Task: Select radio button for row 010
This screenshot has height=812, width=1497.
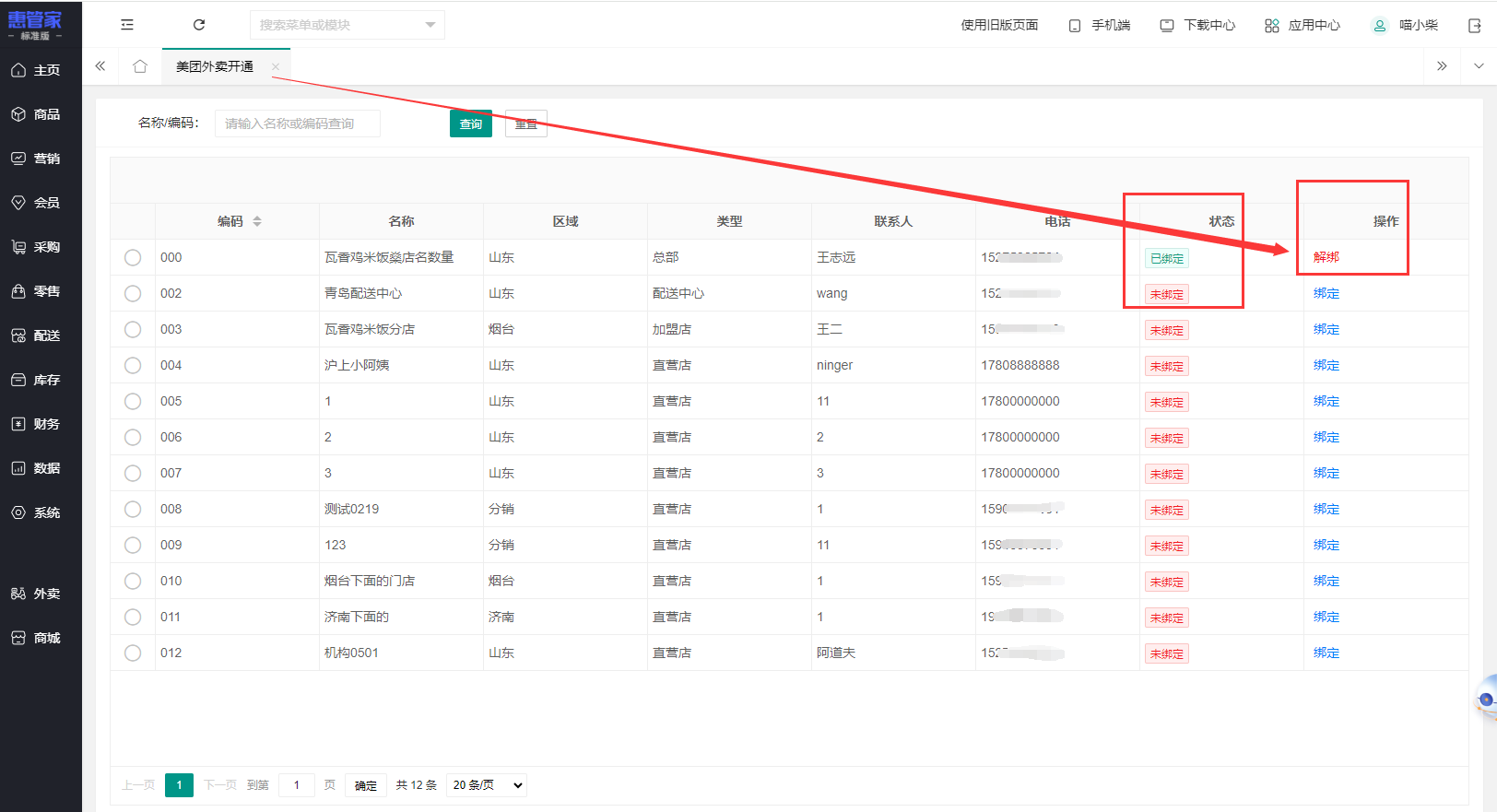Action: click(133, 581)
